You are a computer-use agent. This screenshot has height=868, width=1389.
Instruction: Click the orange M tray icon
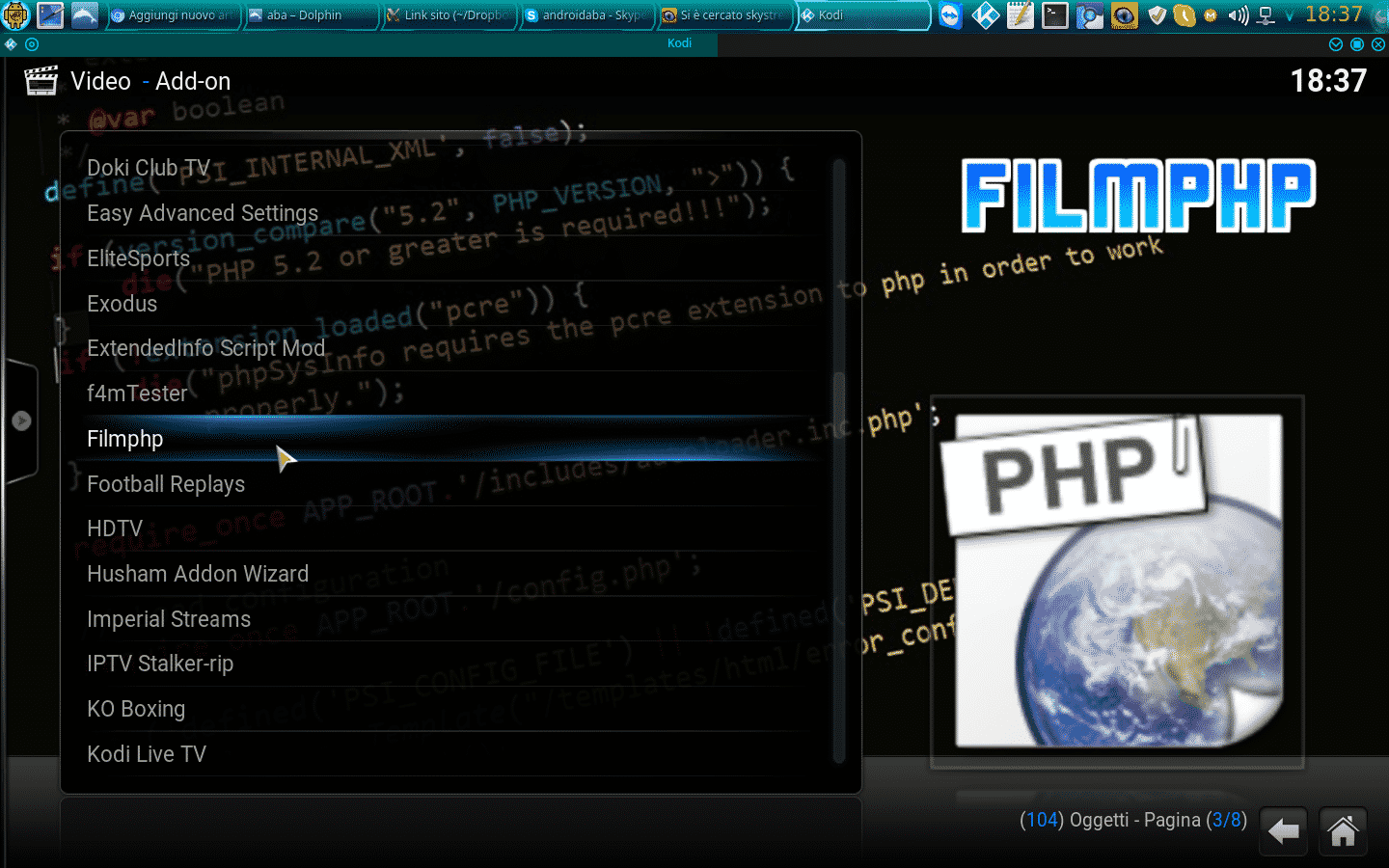1211,15
